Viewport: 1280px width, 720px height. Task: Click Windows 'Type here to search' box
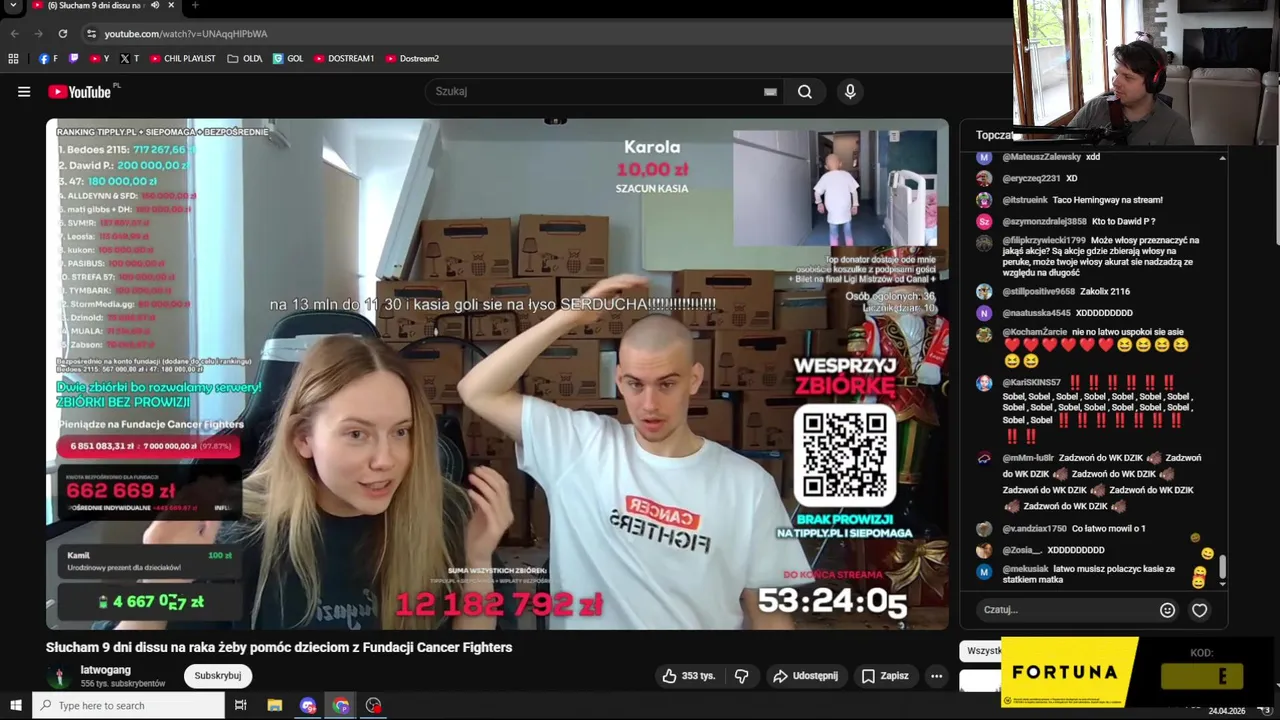pyautogui.click(x=128, y=706)
